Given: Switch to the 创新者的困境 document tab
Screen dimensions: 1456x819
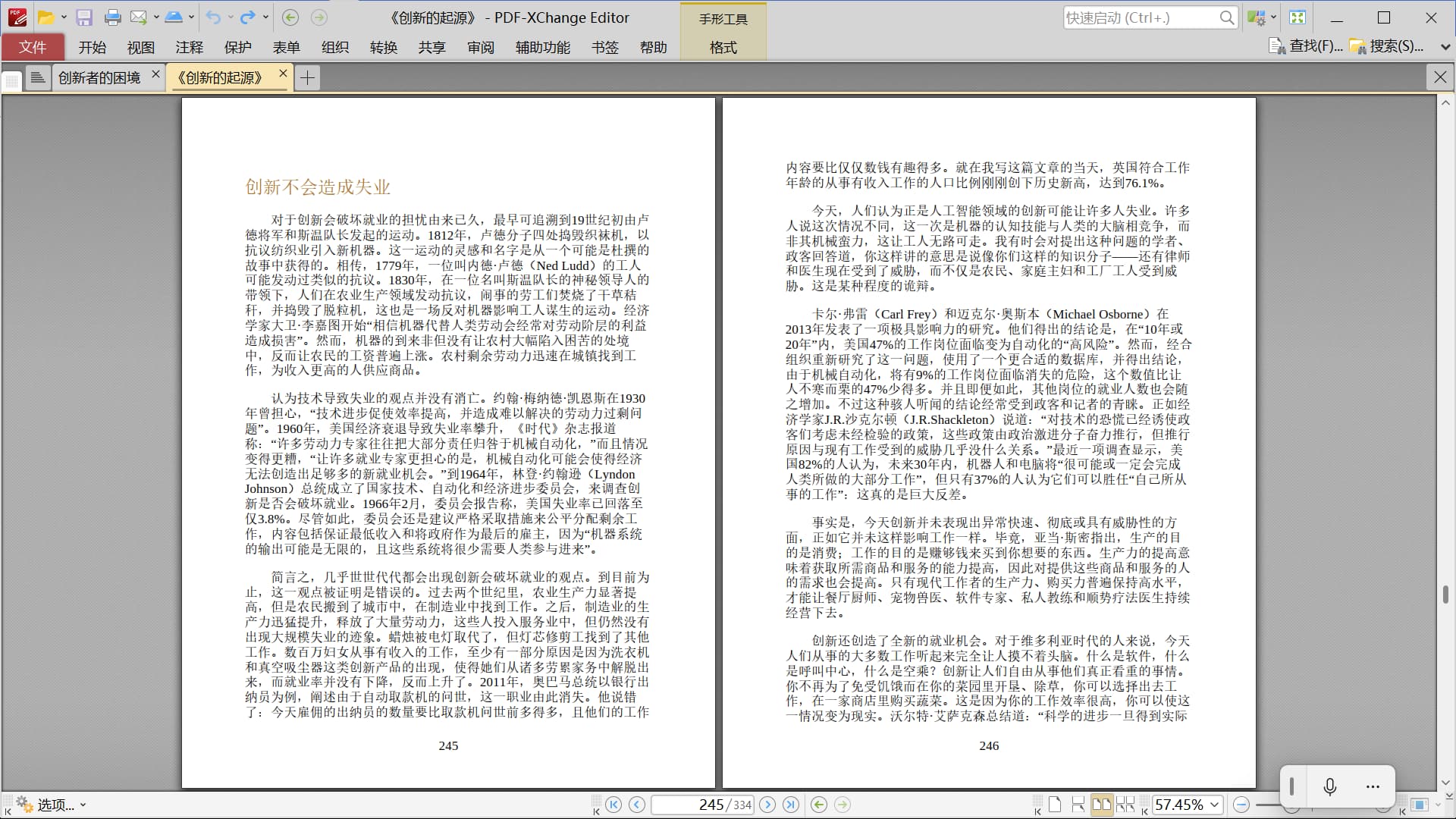Looking at the screenshot, I should (99, 77).
